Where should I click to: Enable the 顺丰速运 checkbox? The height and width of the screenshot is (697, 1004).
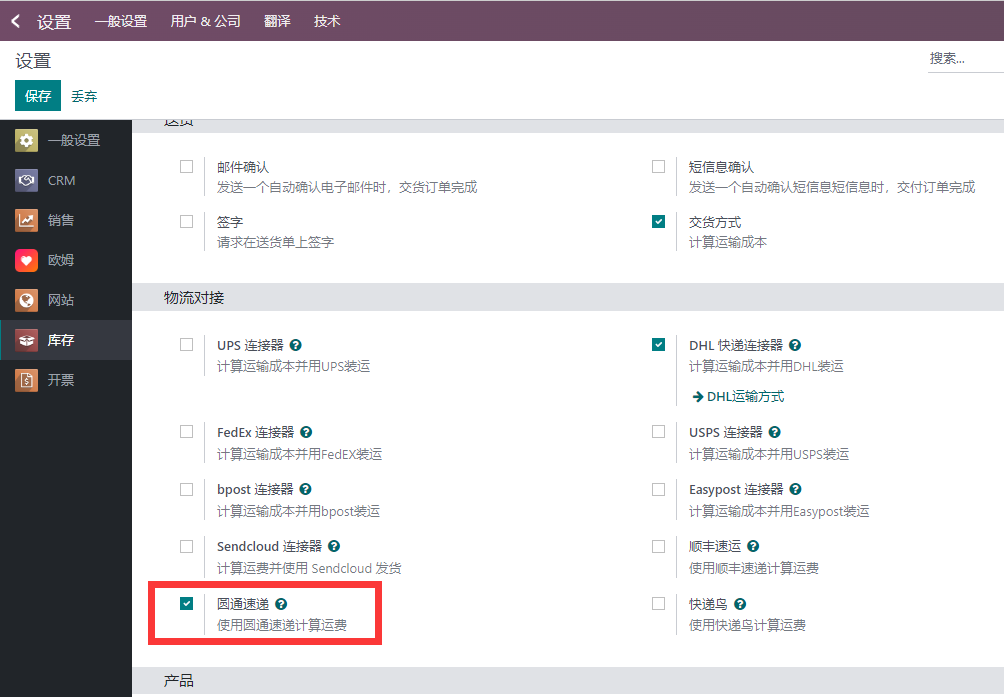658,546
